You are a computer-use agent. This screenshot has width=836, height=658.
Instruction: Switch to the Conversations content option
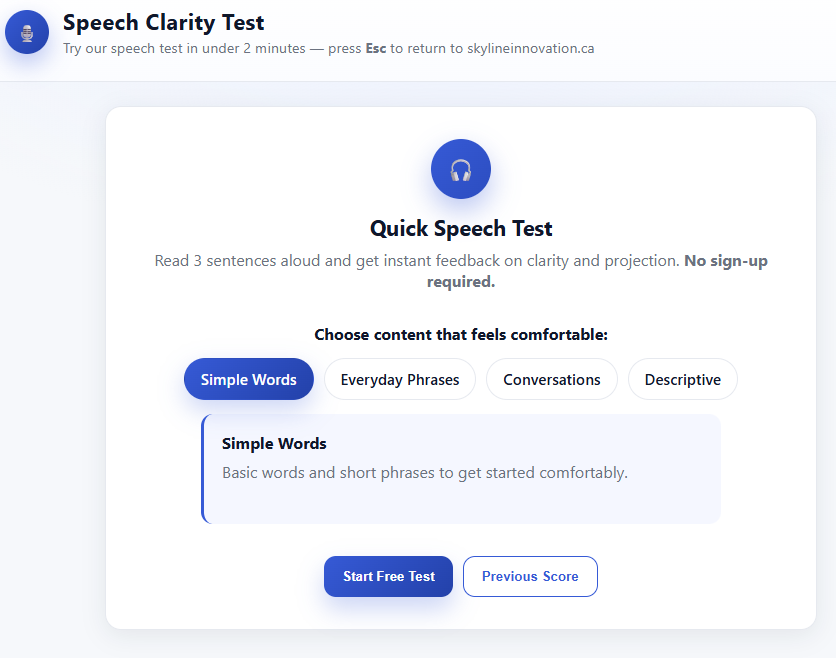(x=552, y=380)
